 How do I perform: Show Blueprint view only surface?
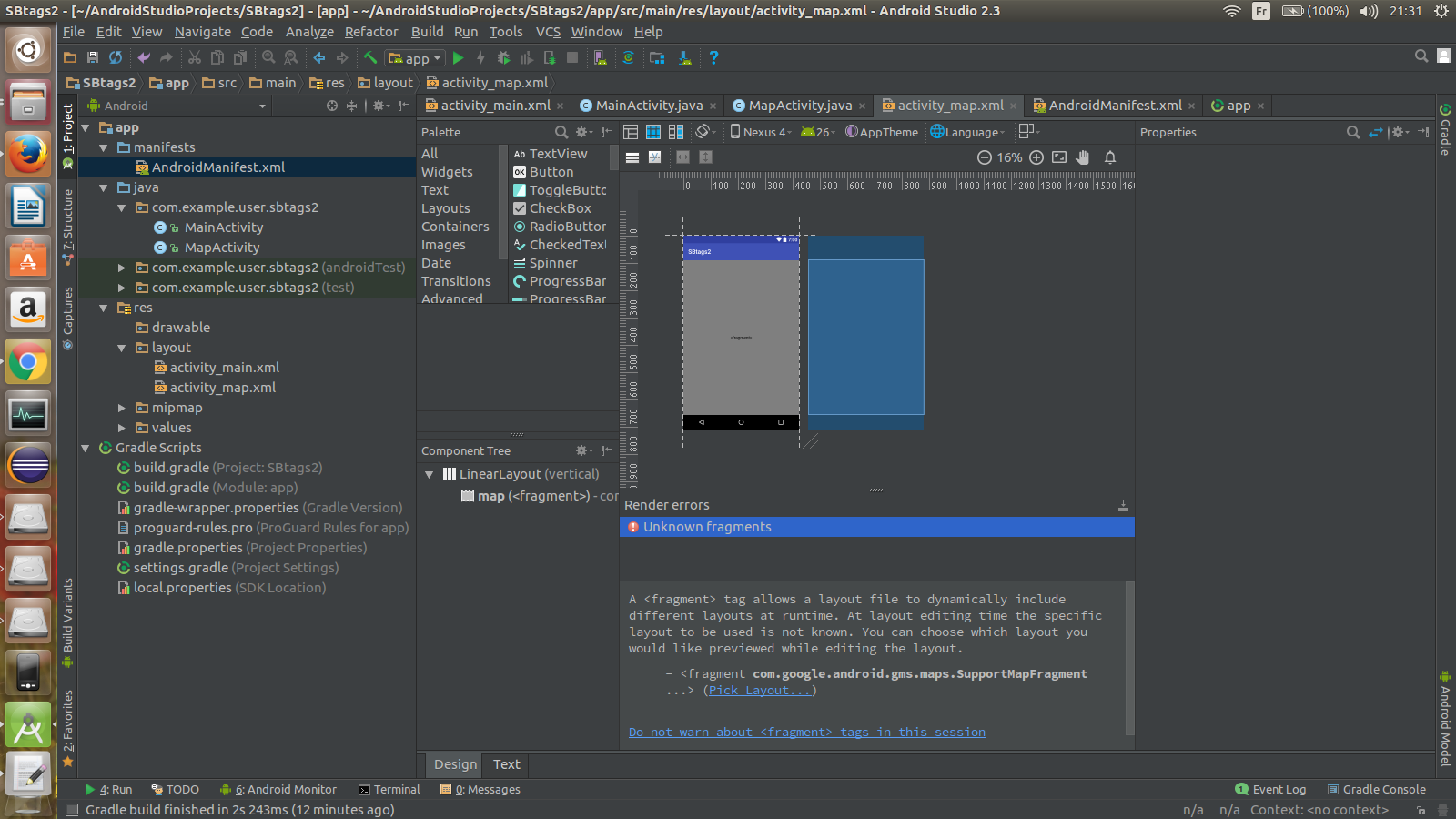click(653, 132)
